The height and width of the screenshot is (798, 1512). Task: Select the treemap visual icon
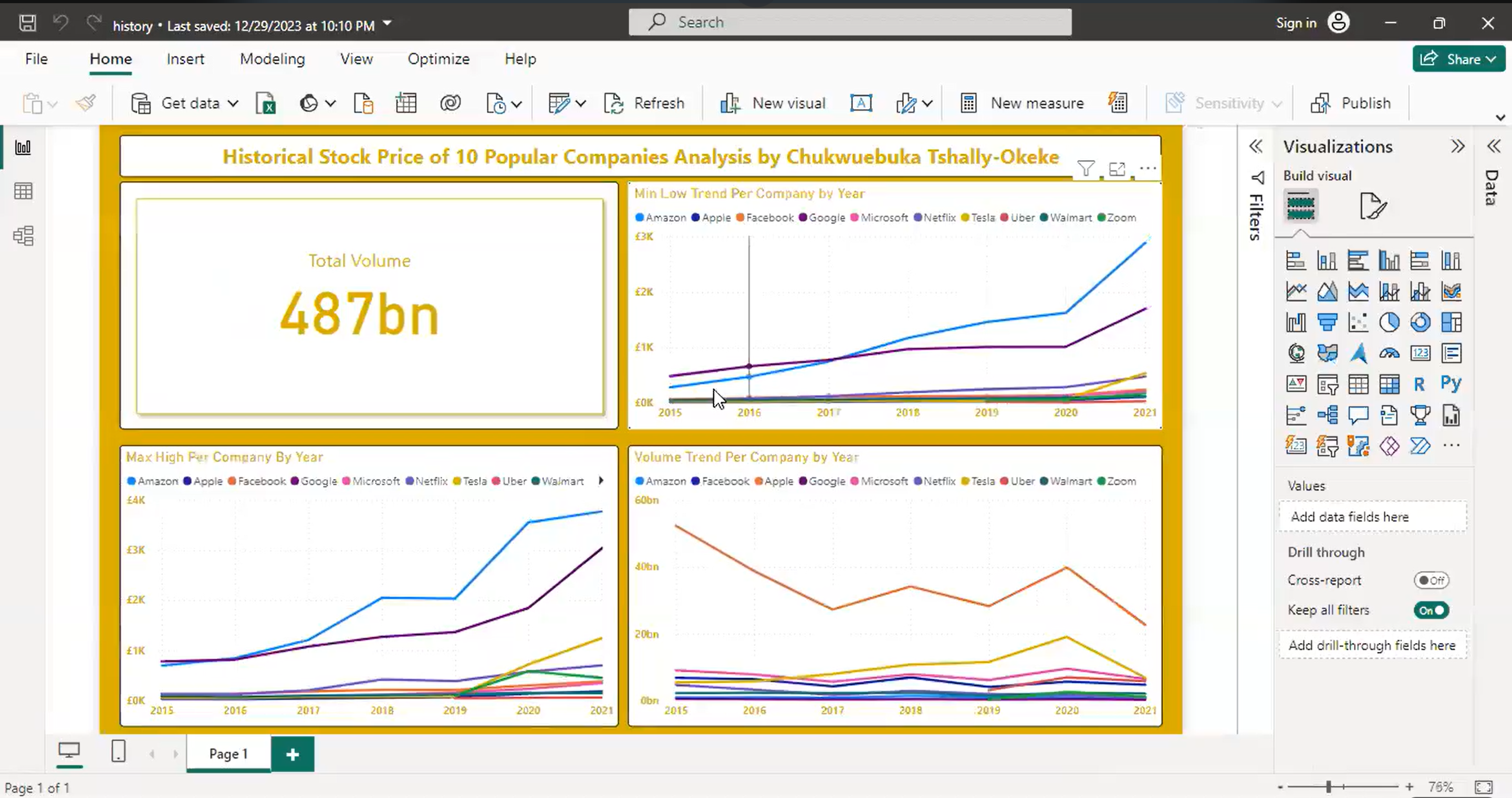[1452, 322]
